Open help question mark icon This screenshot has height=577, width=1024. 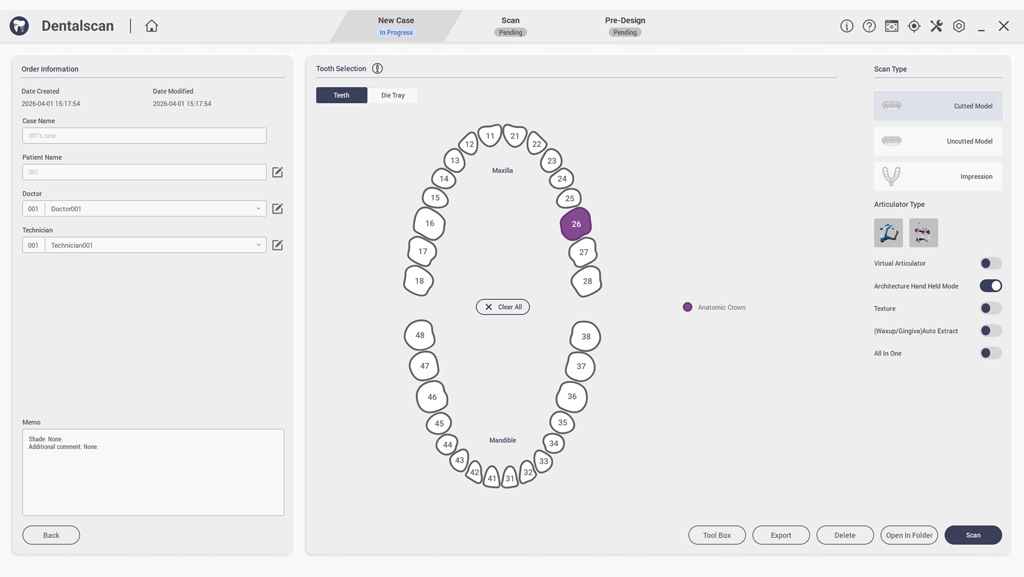[x=869, y=26]
